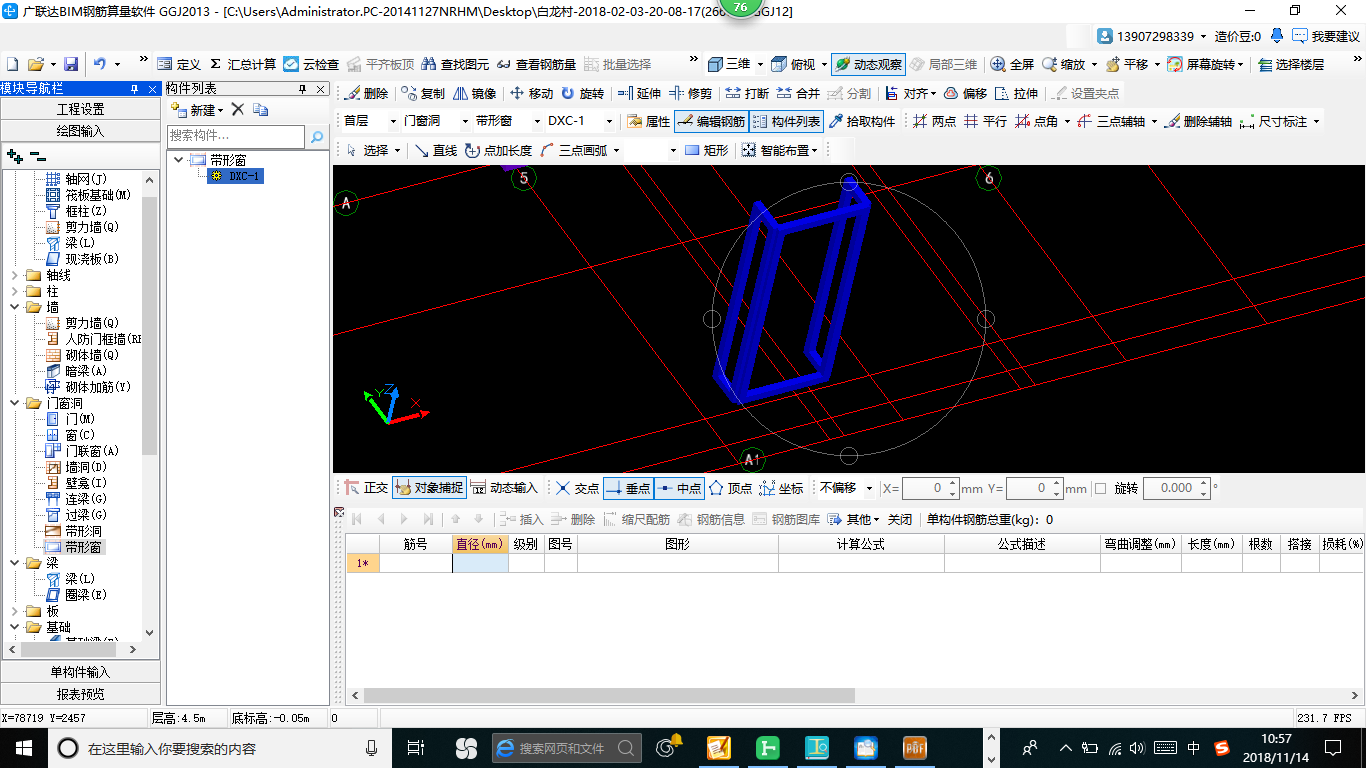The height and width of the screenshot is (768, 1366).
Task: Click the 旋转 rotate tool in edit toolbar
Action: [582, 93]
